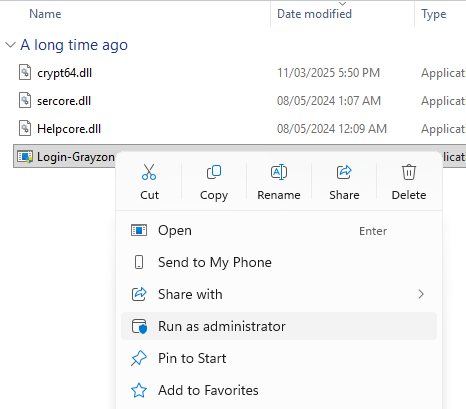Click the Cut scissors icon
The image size is (466, 409).
click(149, 172)
